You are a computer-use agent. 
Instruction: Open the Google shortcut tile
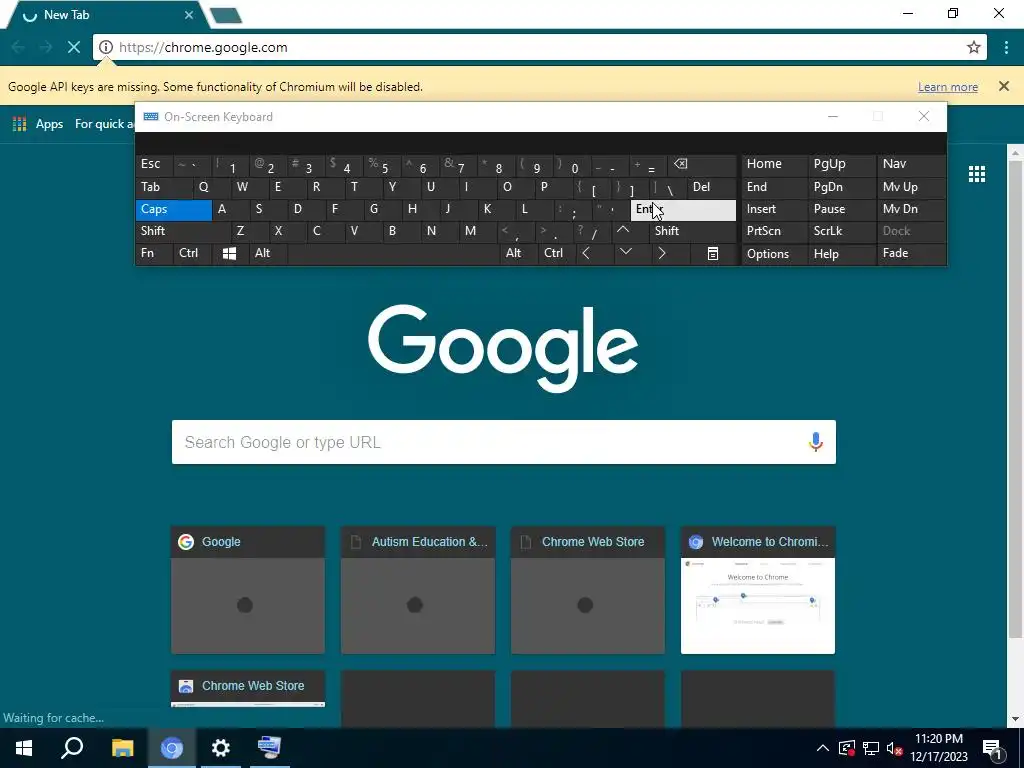[x=248, y=590]
